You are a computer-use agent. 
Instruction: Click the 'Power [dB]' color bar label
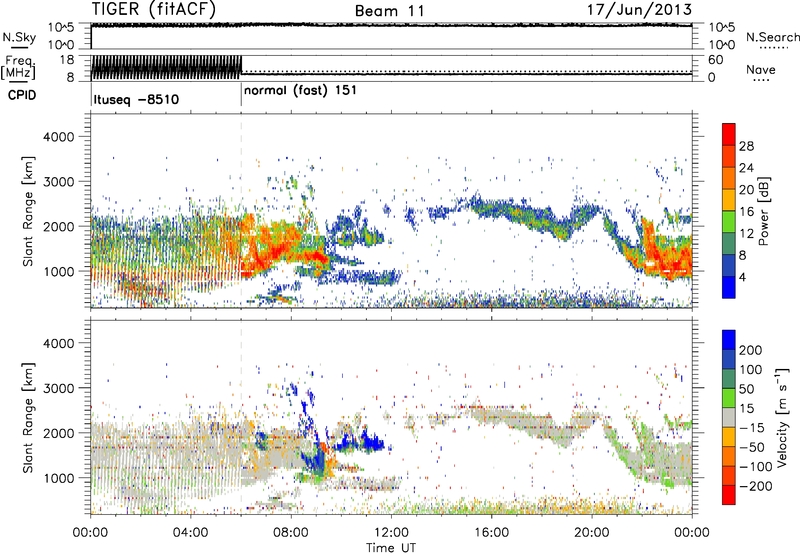pyautogui.click(x=763, y=211)
